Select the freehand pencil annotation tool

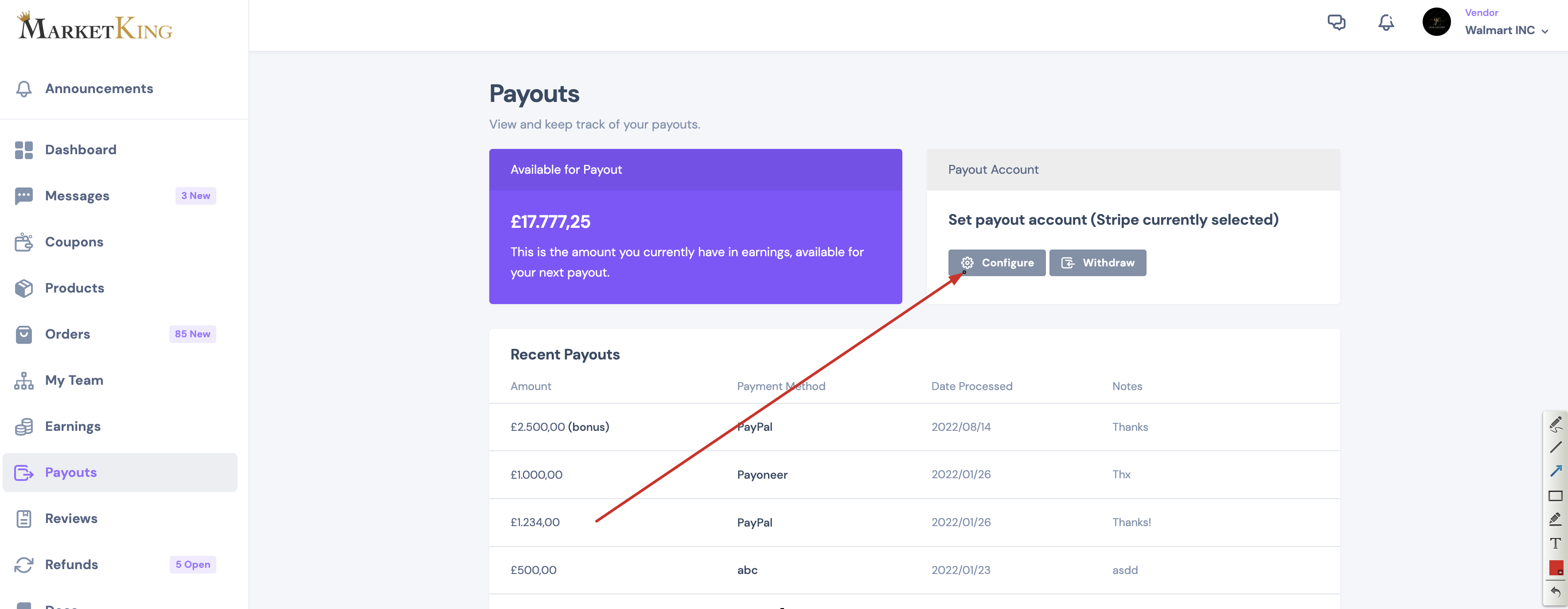tap(1555, 424)
